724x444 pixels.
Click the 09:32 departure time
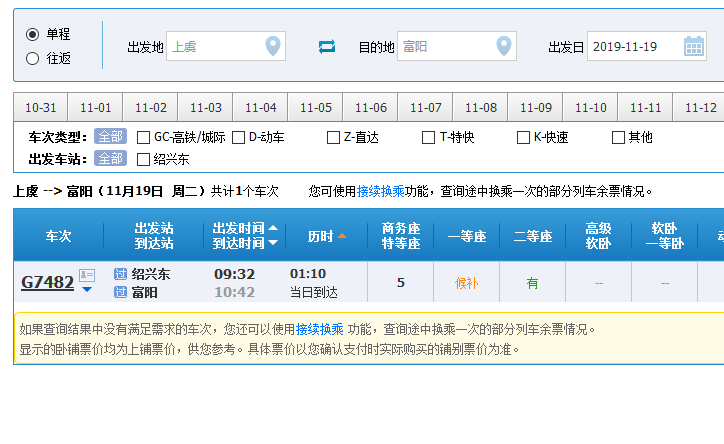[235, 274]
